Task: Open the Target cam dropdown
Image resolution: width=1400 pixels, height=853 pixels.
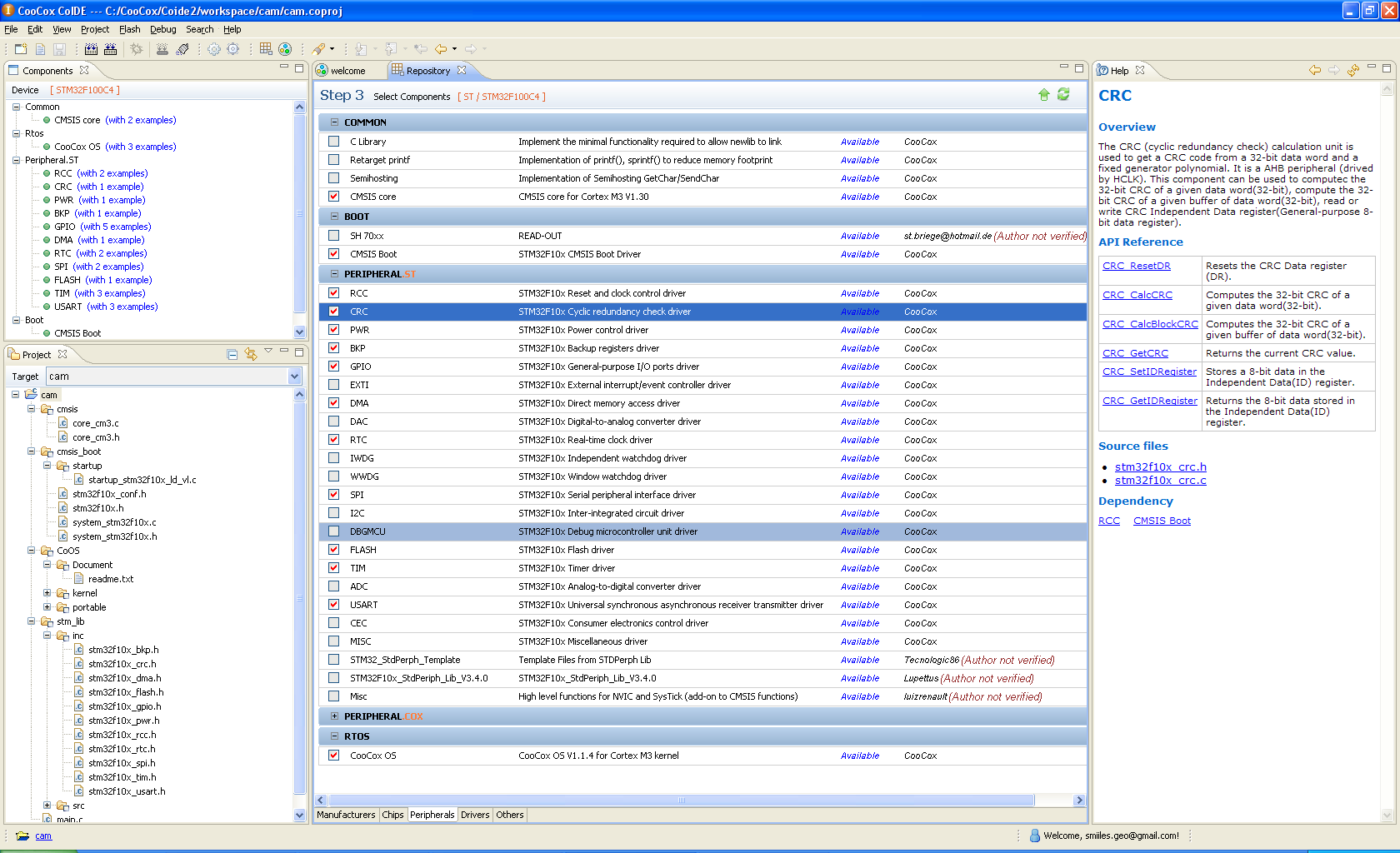Action: [294, 377]
